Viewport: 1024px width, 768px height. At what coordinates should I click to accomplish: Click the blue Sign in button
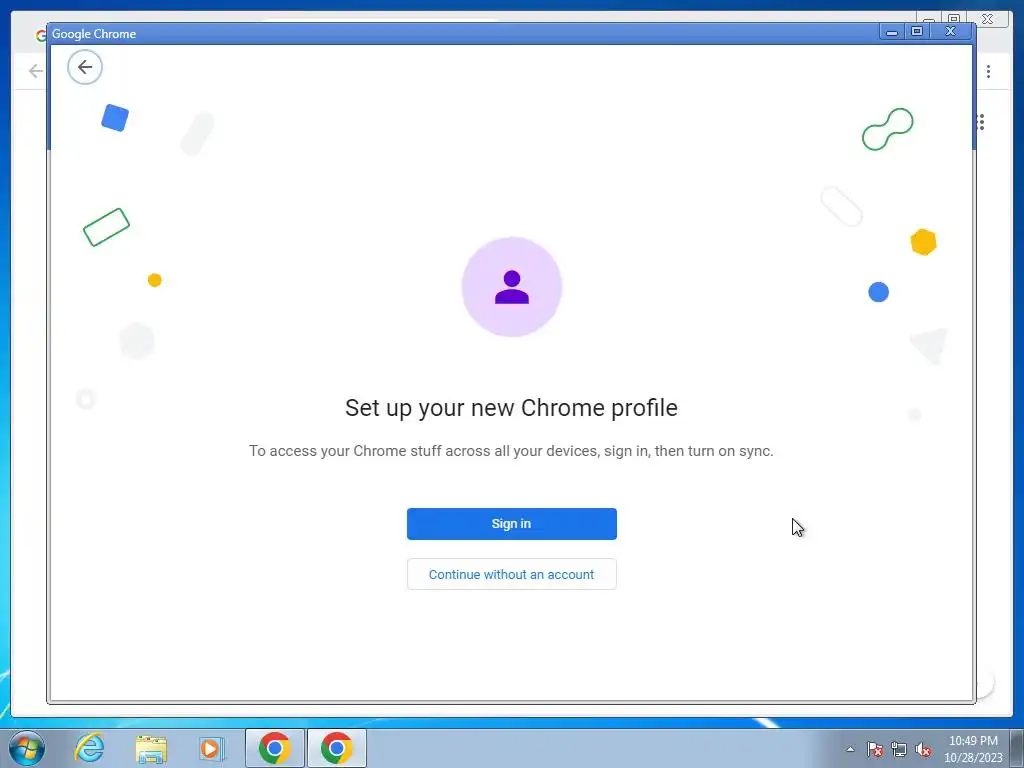(511, 524)
